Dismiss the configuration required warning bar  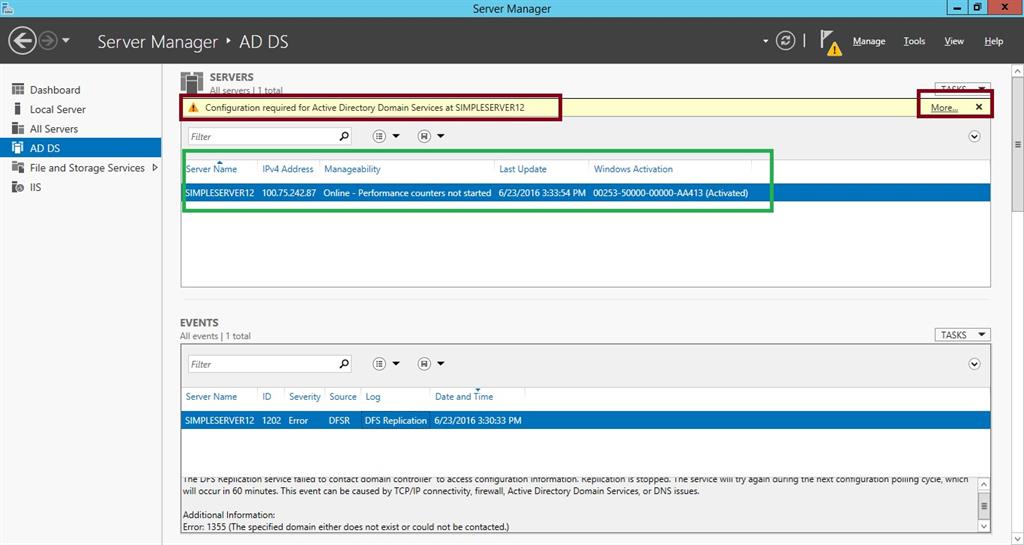pos(979,107)
